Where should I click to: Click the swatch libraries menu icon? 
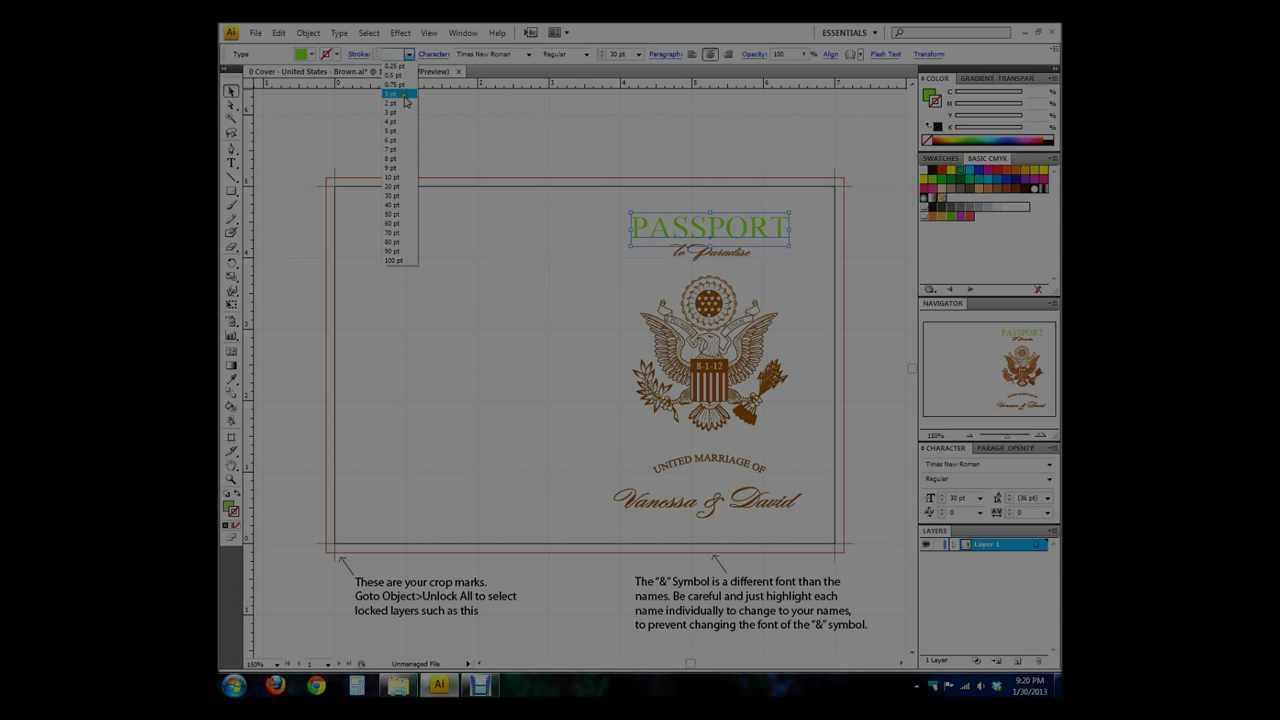pos(930,290)
